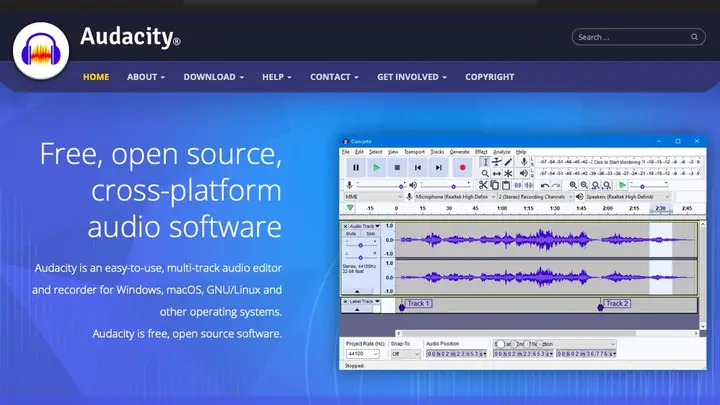Viewport: 720px width, 405px height.
Task: Click the Fit Project zoom icon
Action: coord(607,185)
